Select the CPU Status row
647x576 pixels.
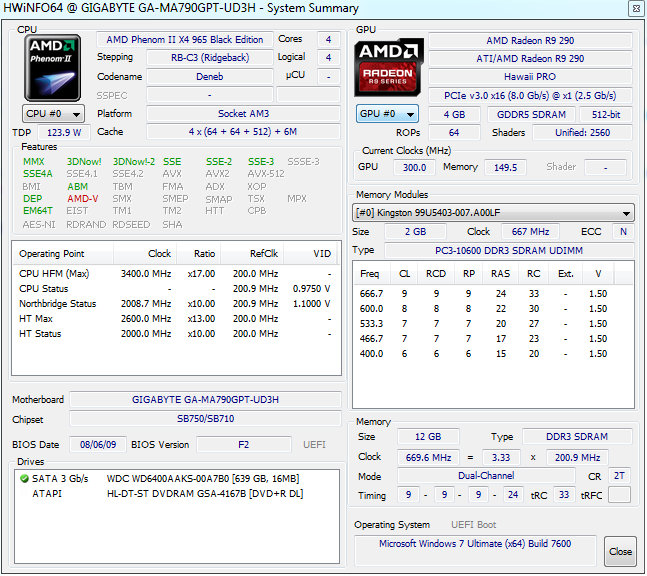[175, 289]
